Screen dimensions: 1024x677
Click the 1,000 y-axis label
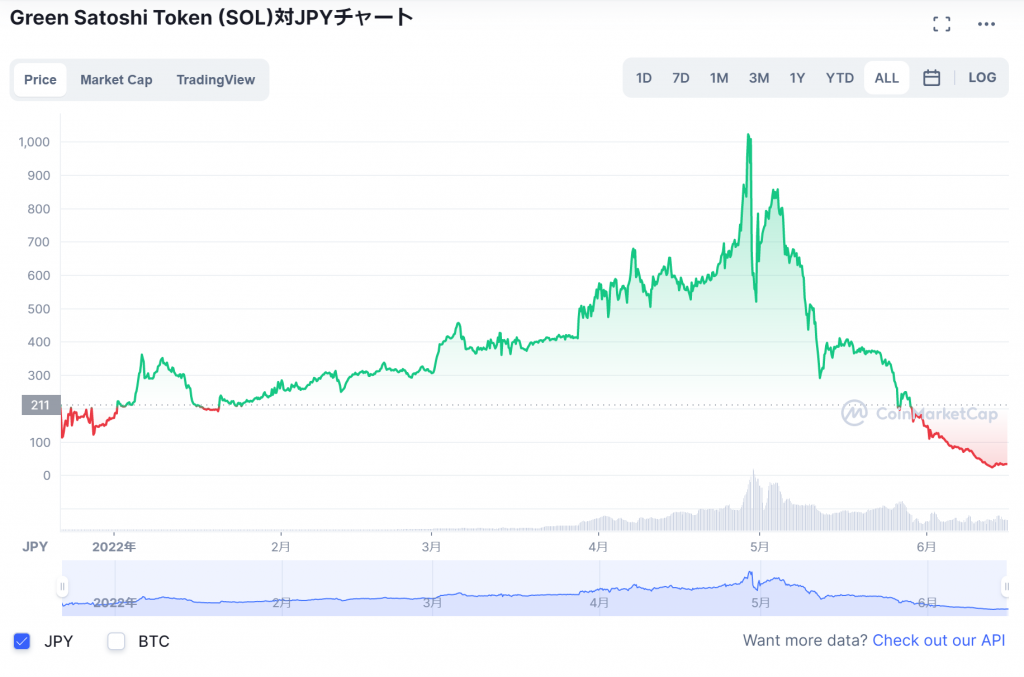[34, 142]
